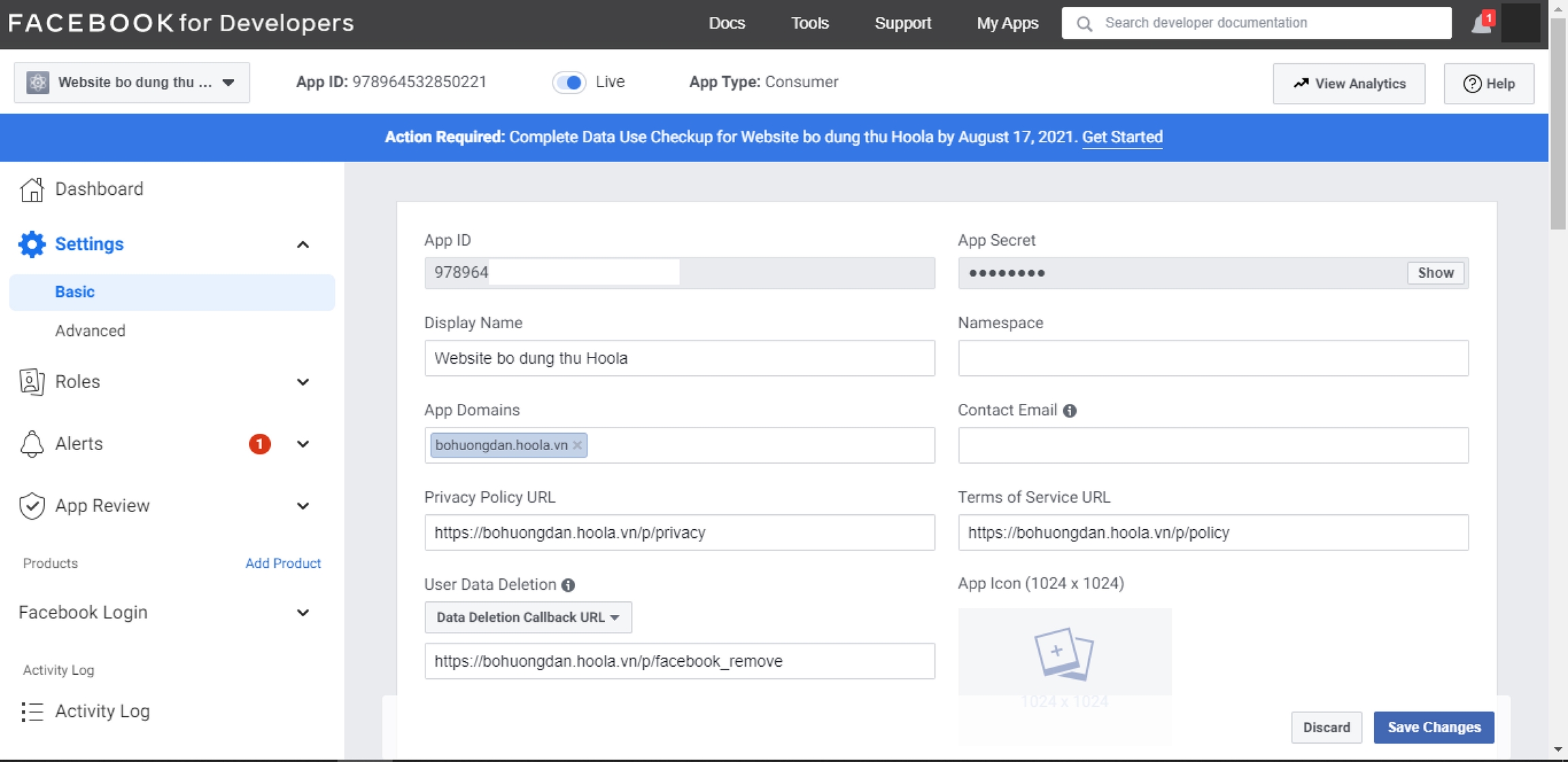
Task: Click the App Review shield icon
Action: pyautogui.click(x=31, y=506)
